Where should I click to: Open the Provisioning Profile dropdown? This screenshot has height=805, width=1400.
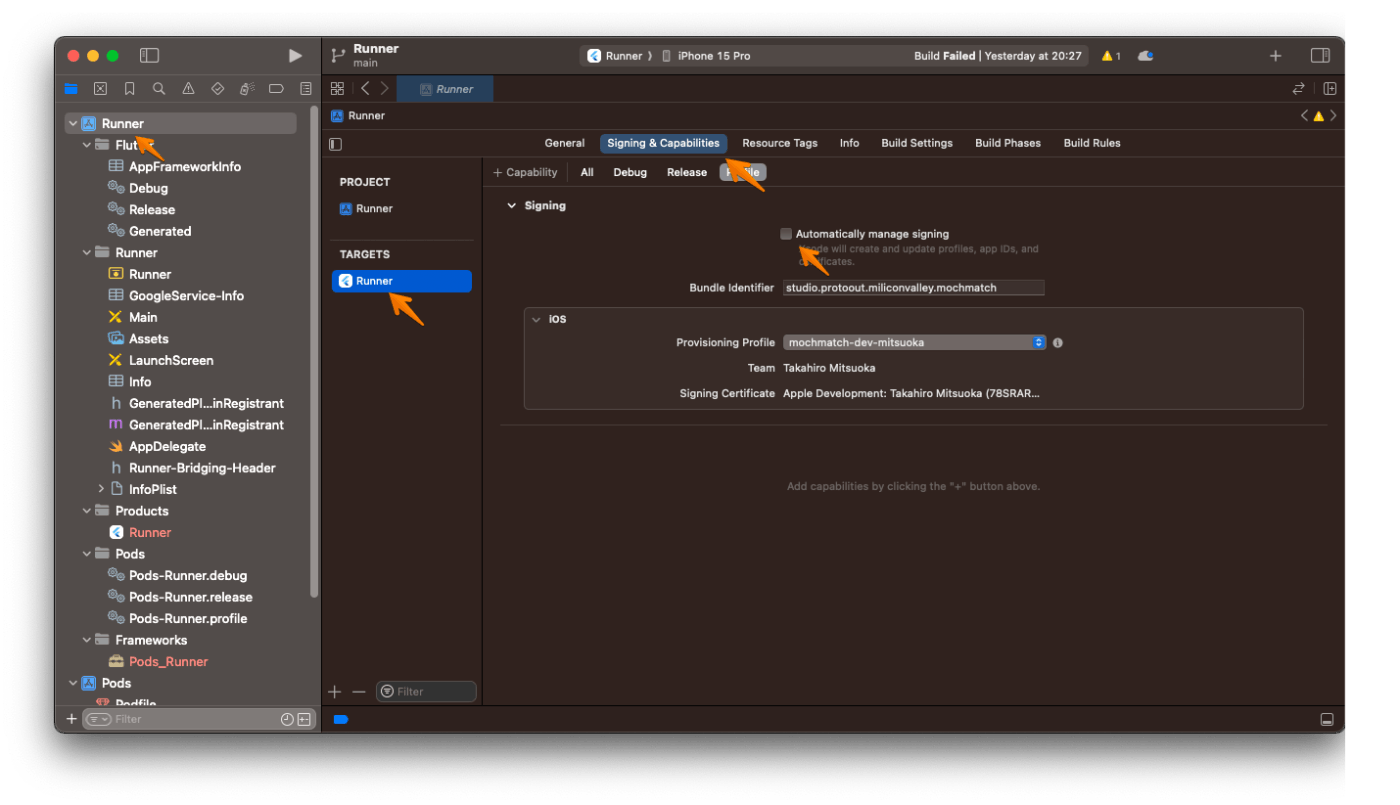914,343
